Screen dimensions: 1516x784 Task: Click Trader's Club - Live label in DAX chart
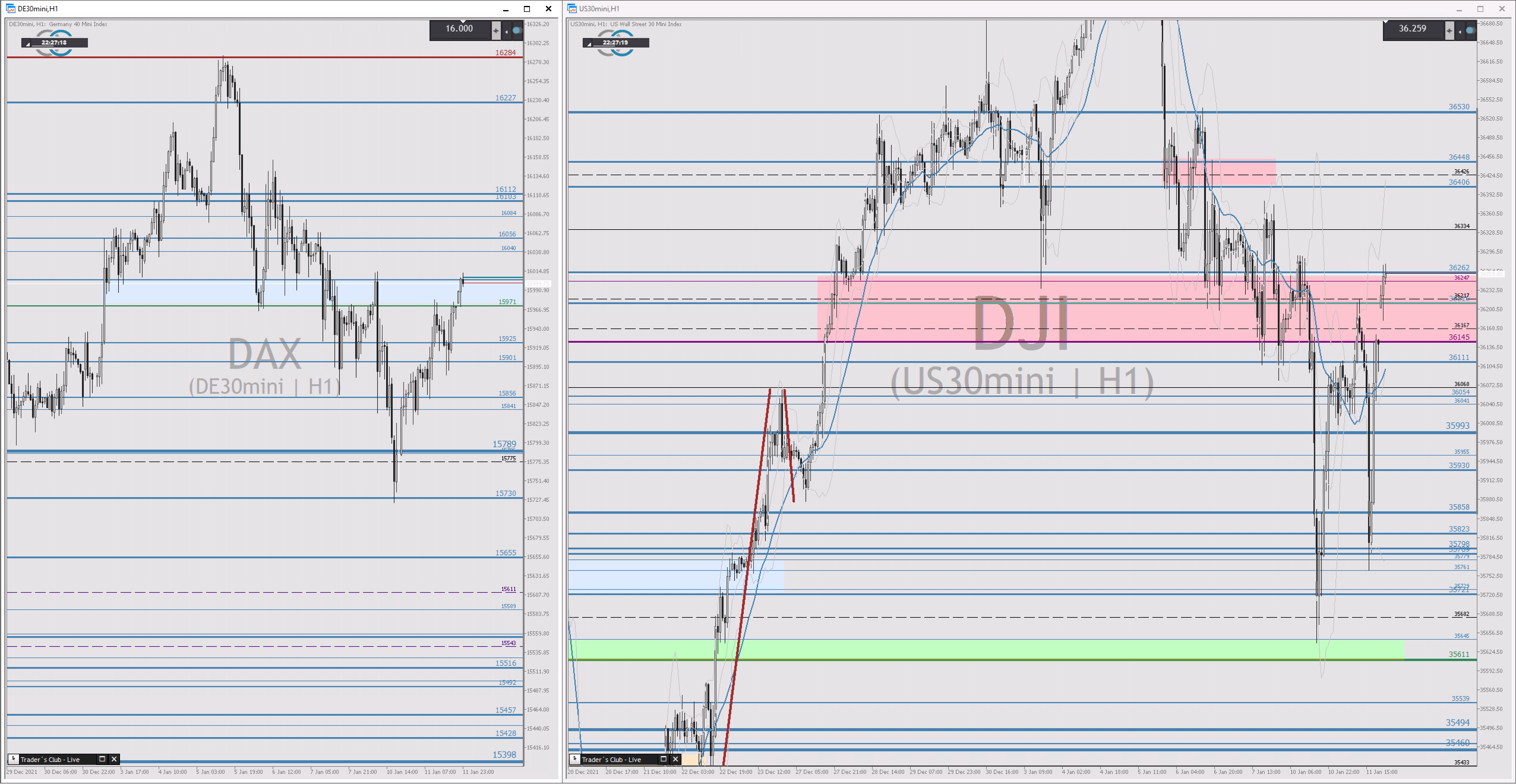[50, 759]
